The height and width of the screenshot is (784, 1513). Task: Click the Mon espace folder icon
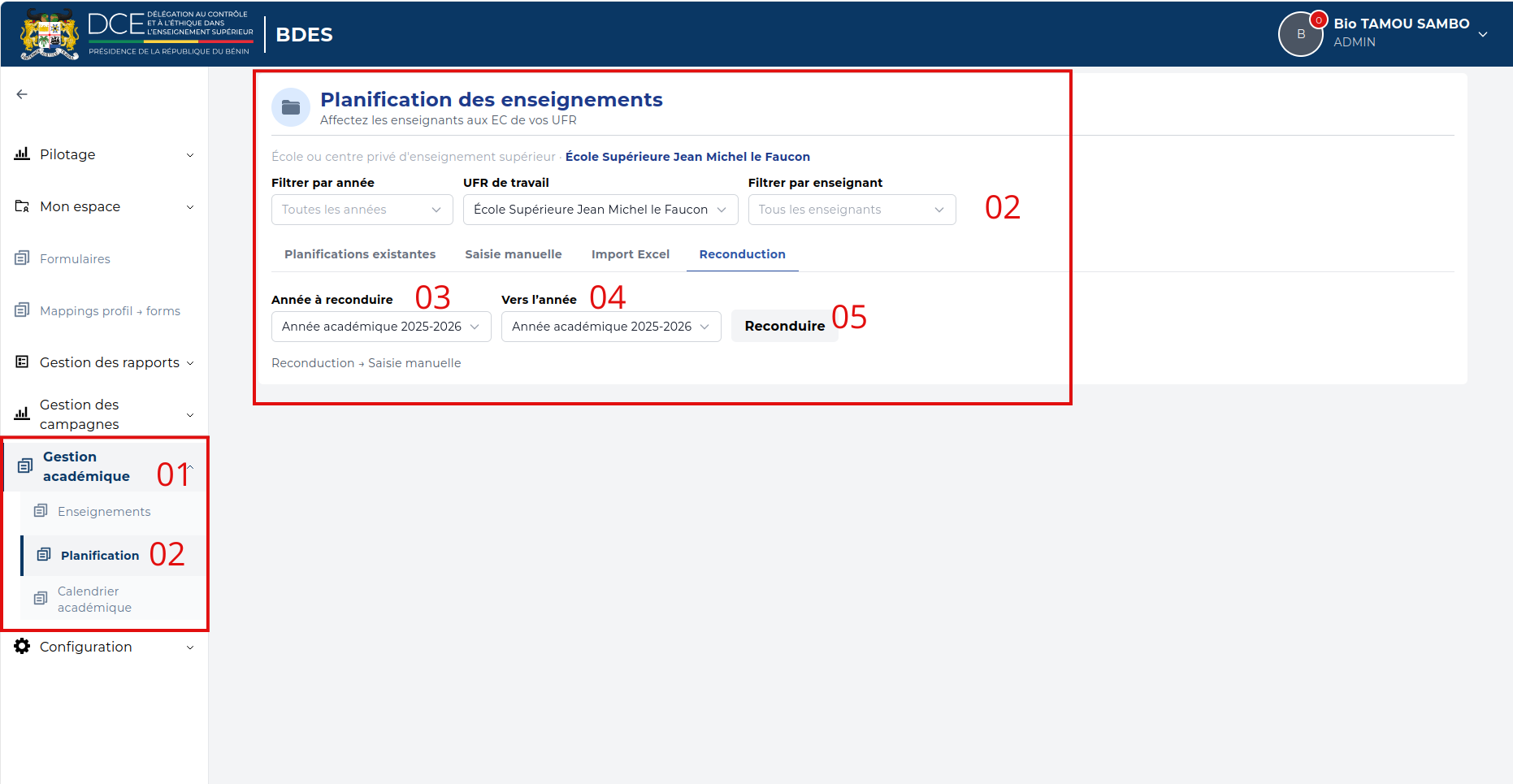tap(22, 206)
